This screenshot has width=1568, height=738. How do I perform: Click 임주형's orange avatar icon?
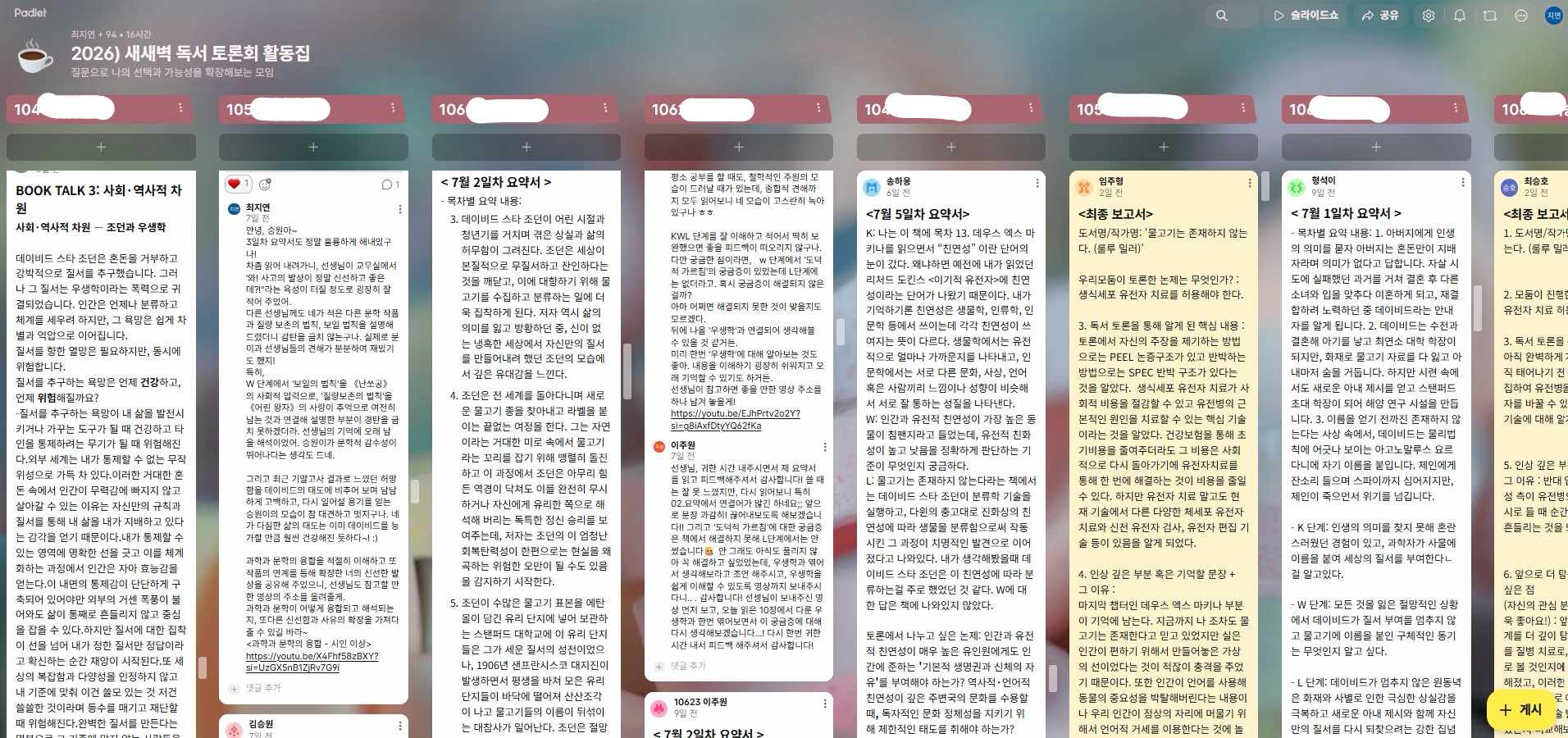point(1084,187)
